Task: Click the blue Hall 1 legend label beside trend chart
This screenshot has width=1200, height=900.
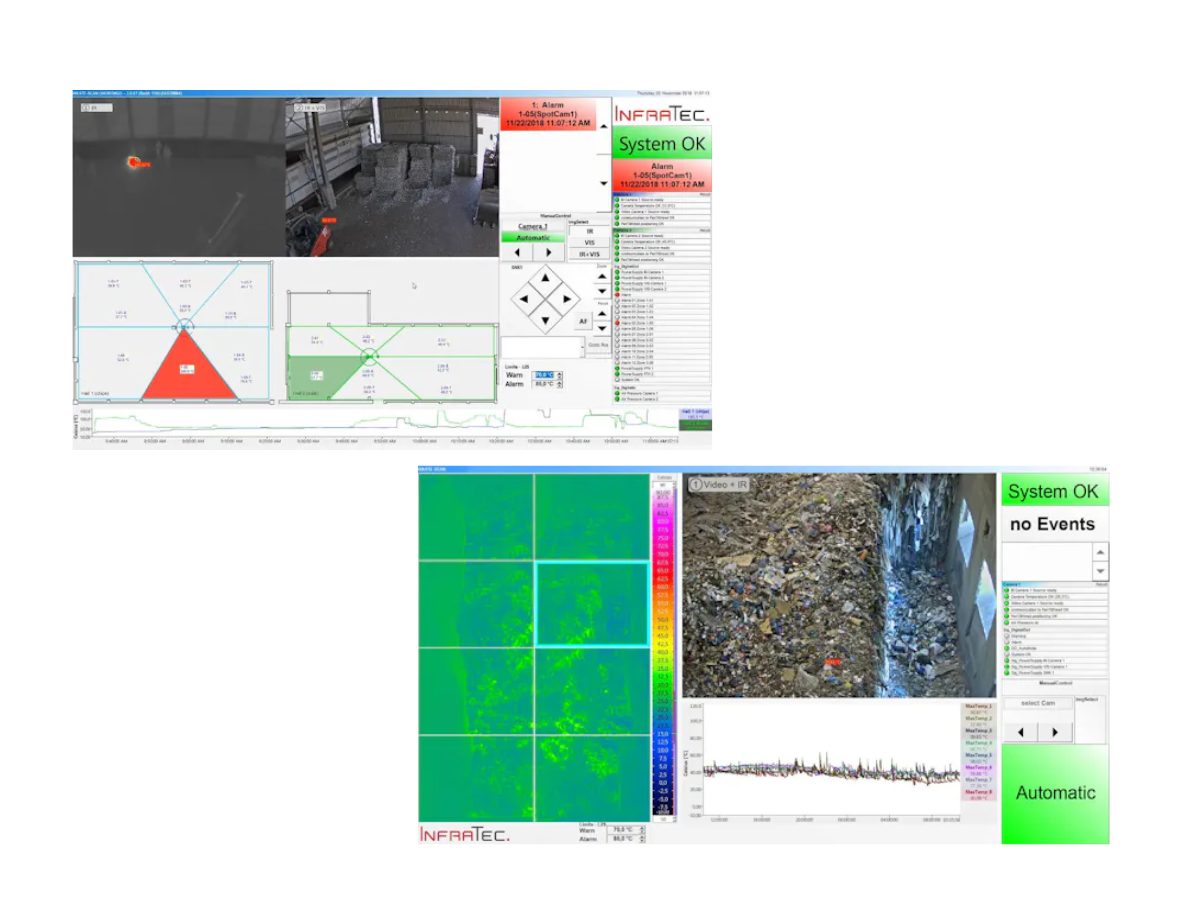Action: tap(694, 413)
